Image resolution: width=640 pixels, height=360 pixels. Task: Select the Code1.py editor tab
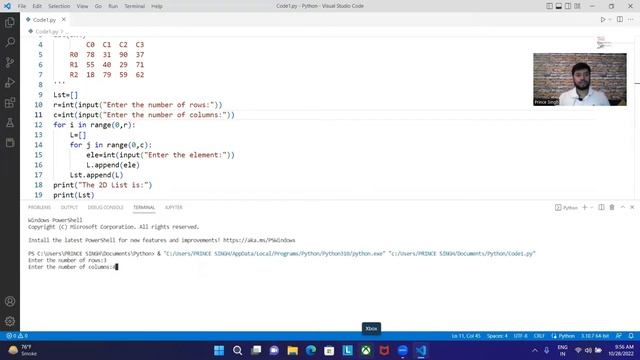pos(44,20)
